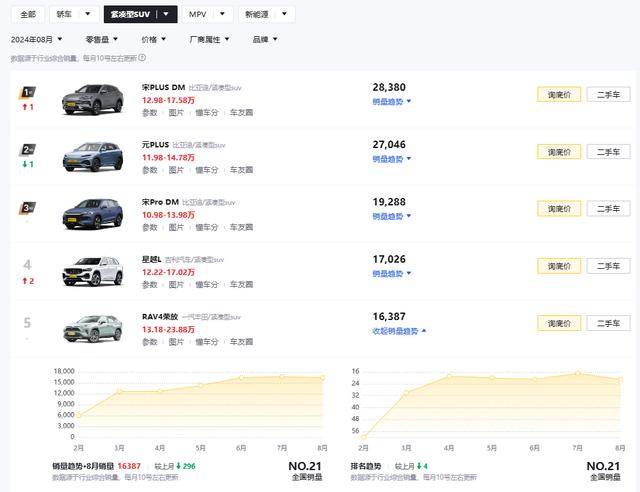
Task: Open the RAV4荣放 car thumbnail
Action: (93, 329)
